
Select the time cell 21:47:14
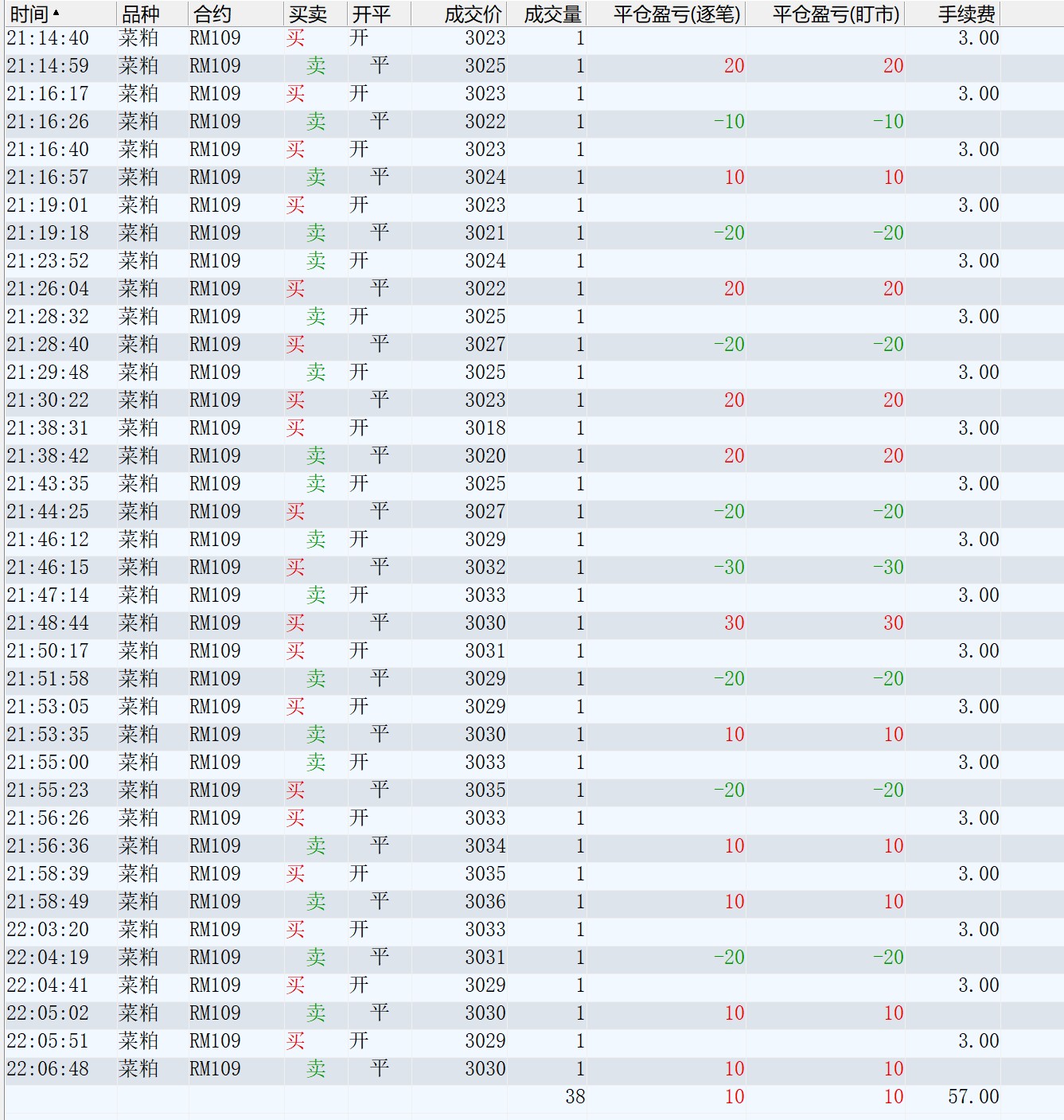48,595
